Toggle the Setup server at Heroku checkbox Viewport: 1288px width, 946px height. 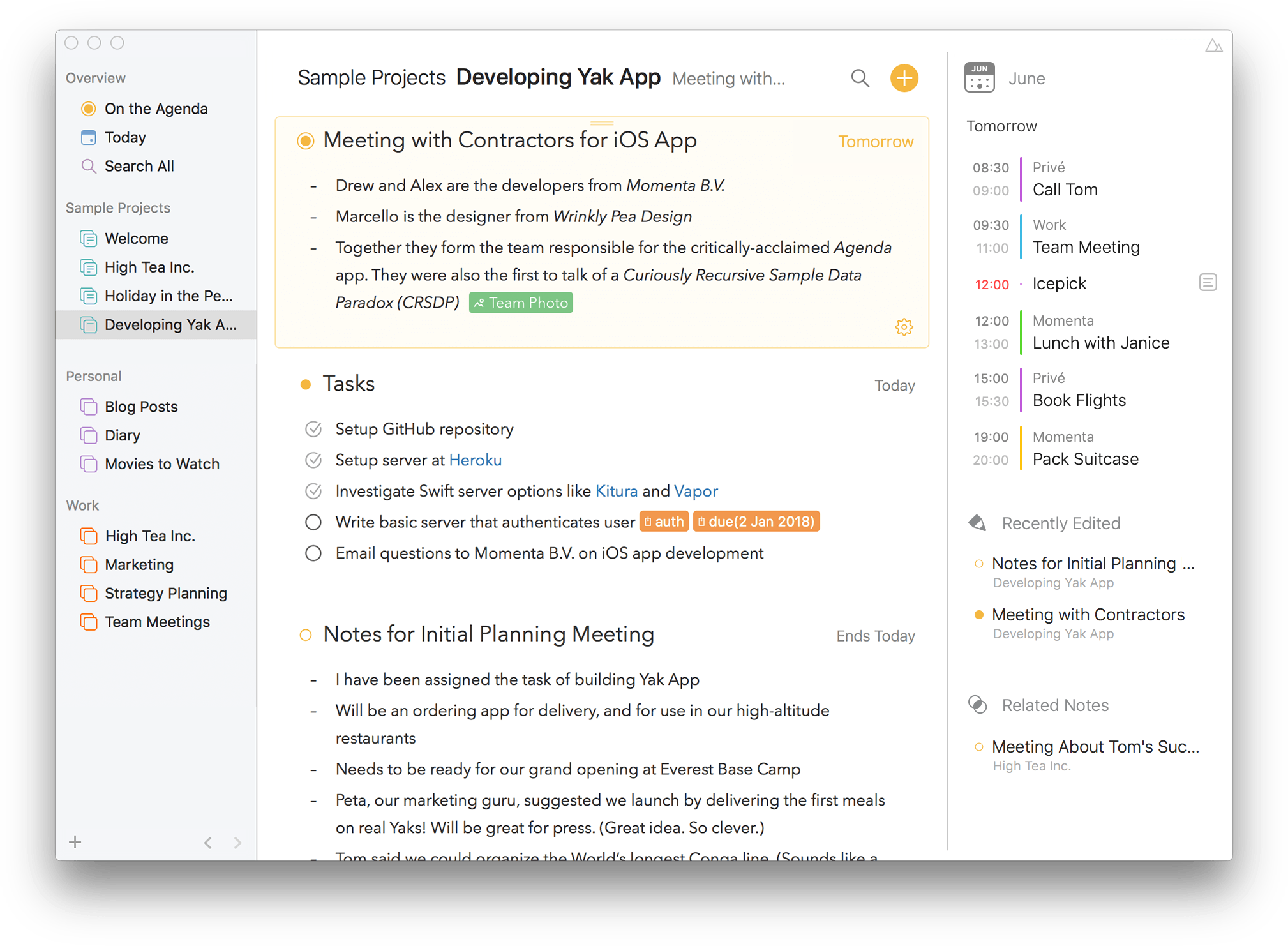click(x=312, y=460)
